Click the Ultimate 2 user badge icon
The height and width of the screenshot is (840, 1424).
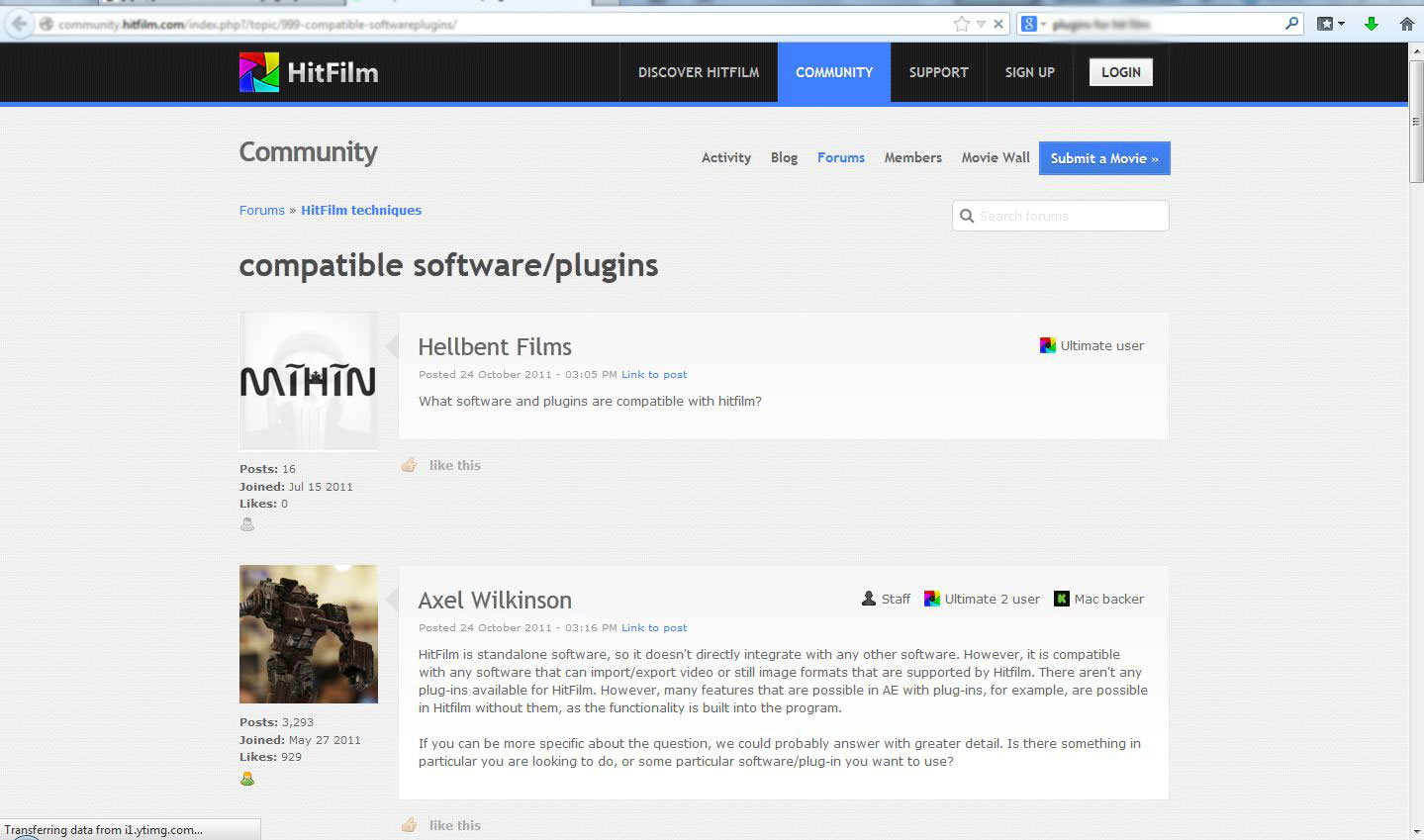(932, 599)
